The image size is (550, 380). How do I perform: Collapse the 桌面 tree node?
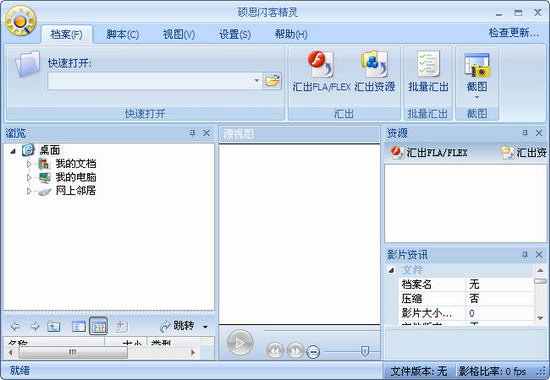point(13,151)
